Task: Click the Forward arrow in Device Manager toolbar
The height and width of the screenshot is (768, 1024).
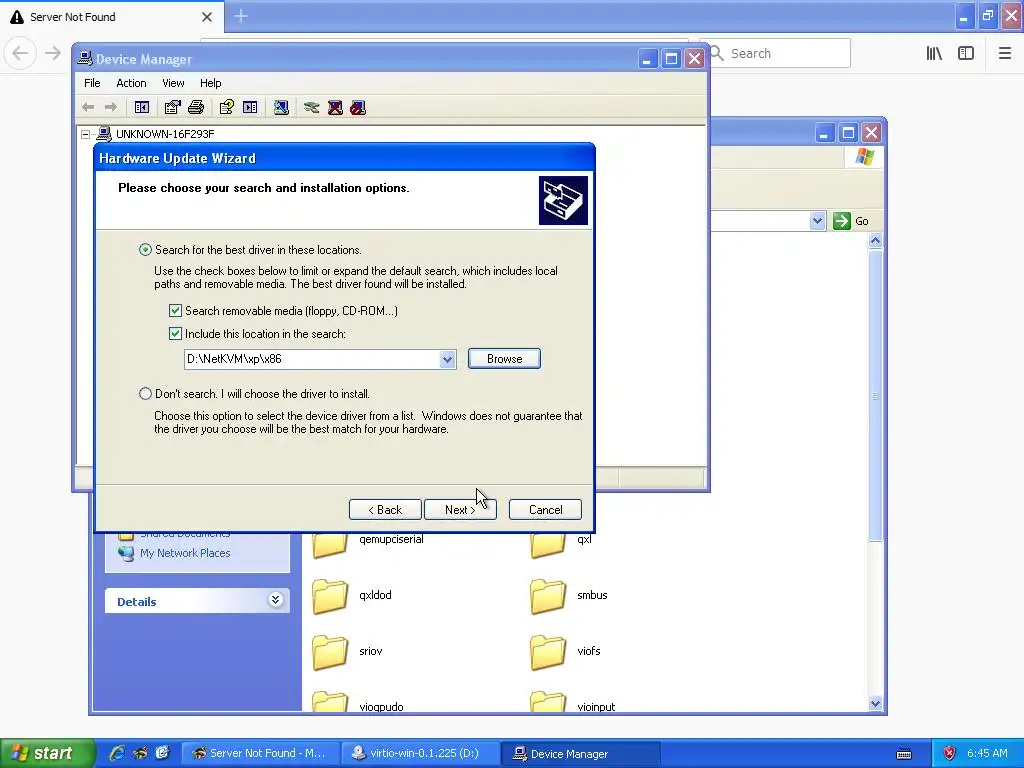Action: point(110,107)
